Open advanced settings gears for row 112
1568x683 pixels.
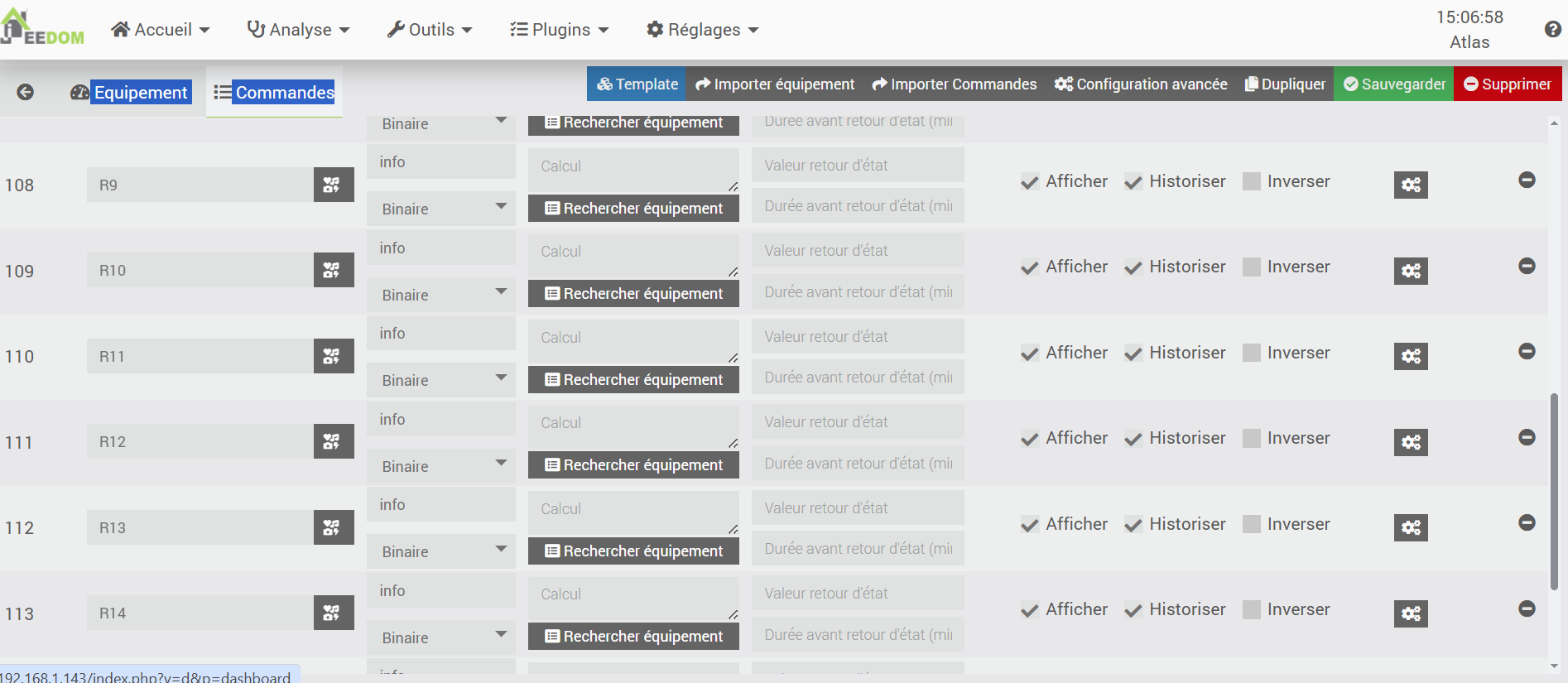1411,527
